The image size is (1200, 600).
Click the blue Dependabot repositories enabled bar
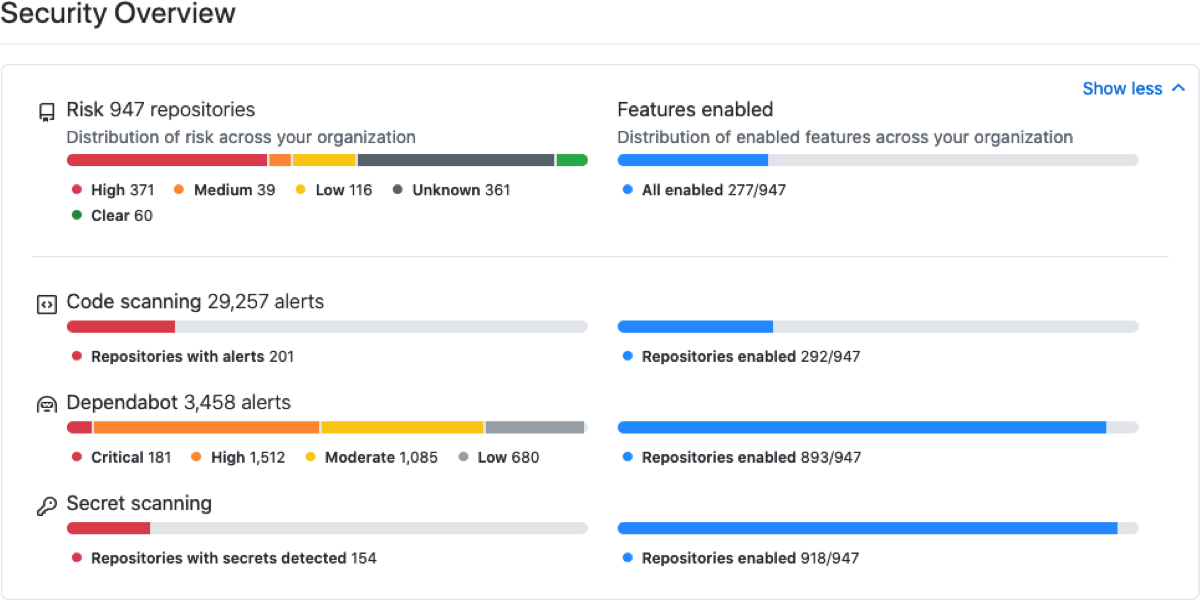pos(861,427)
